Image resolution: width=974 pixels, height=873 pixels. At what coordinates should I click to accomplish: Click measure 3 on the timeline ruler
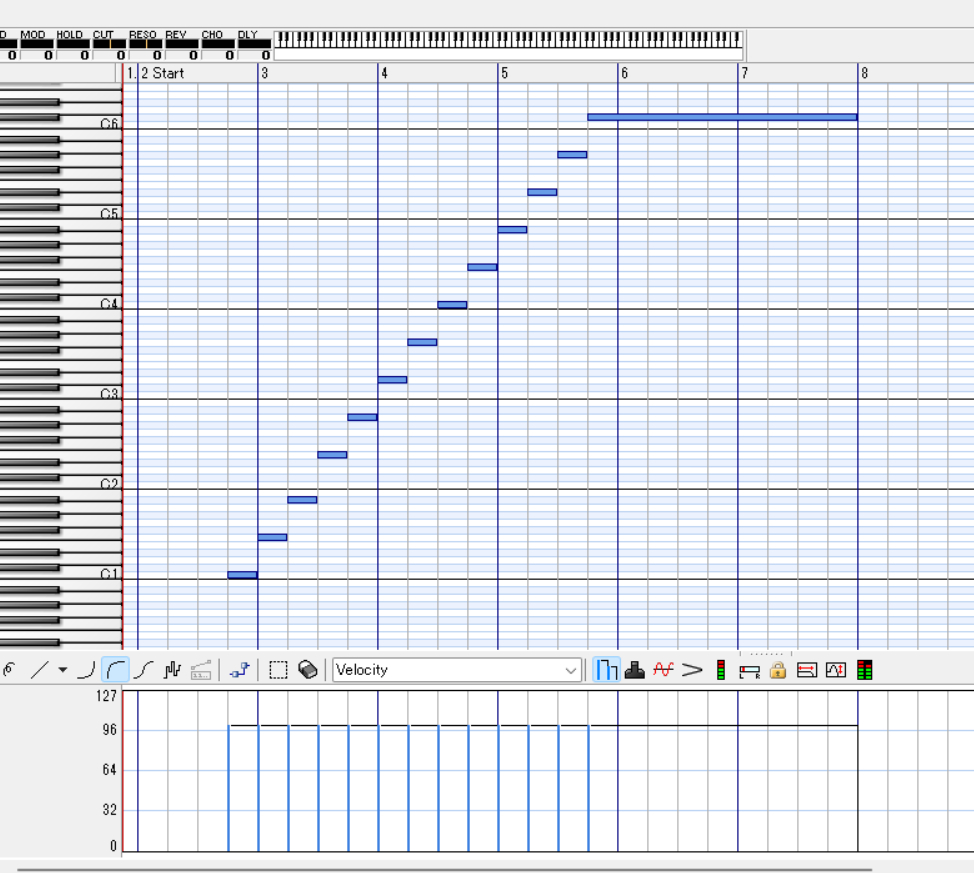(265, 73)
